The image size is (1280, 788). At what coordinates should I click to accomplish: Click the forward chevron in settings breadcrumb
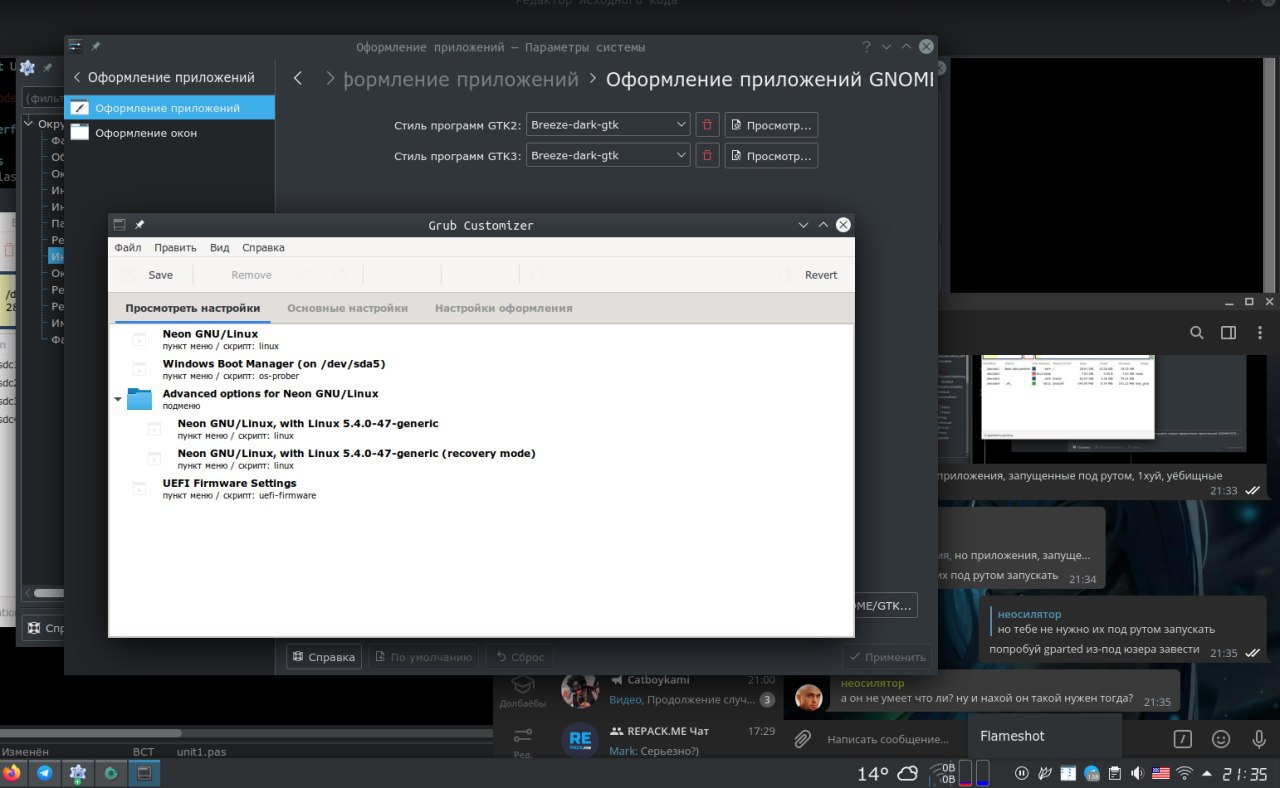(330, 78)
